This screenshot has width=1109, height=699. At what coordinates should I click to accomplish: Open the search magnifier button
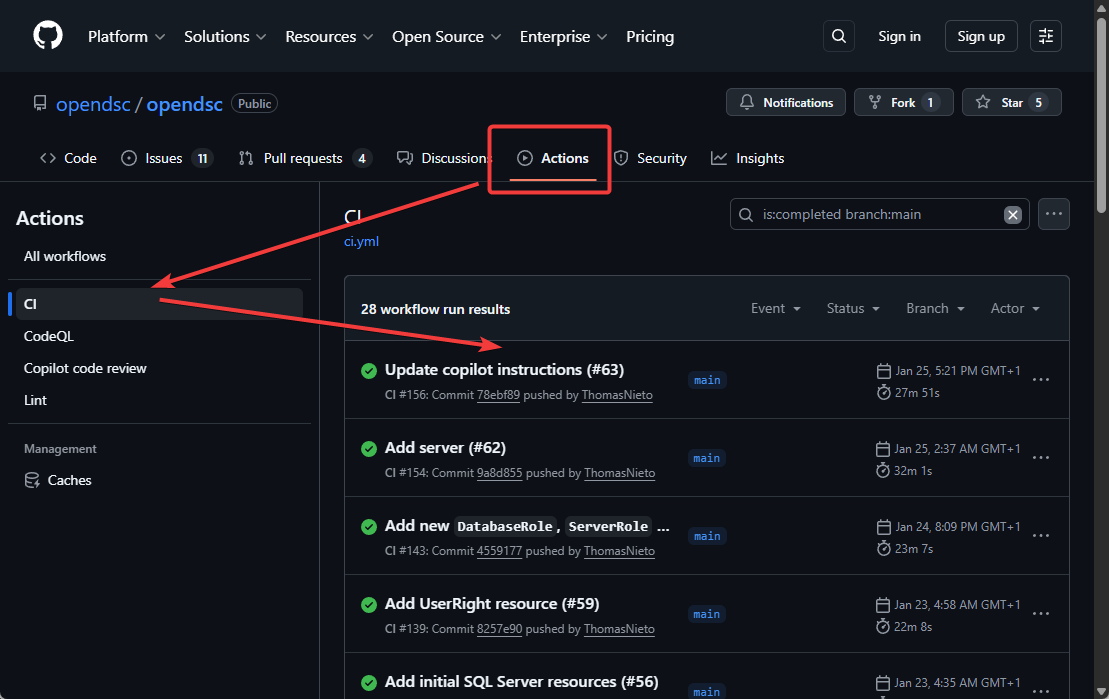click(x=838, y=36)
